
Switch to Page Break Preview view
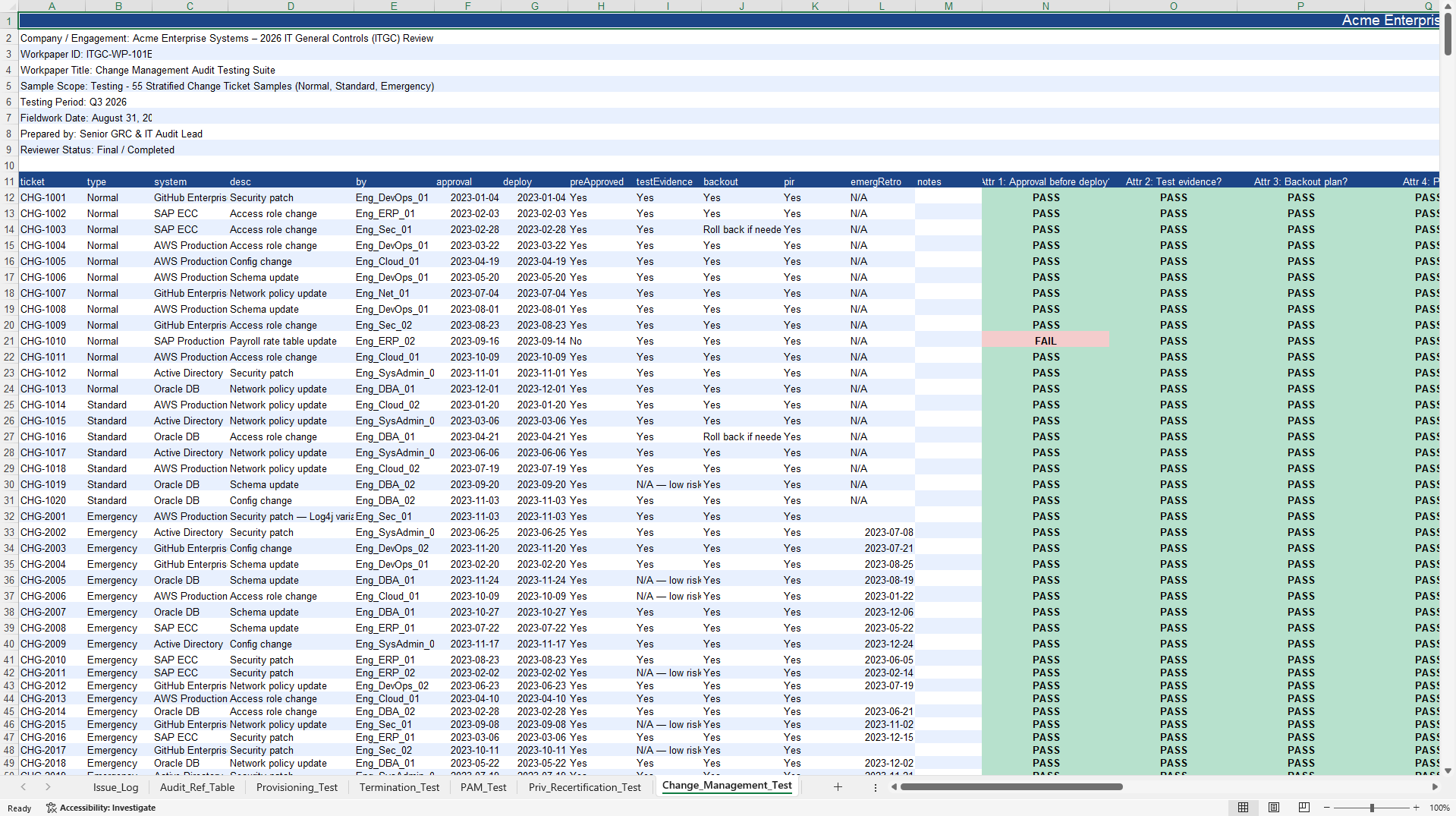click(1304, 808)
